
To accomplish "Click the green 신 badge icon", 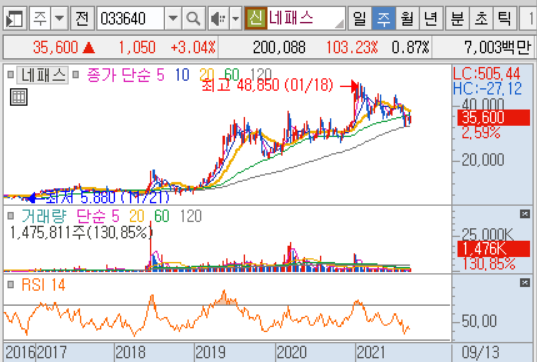I will pyautogui.click(x=255, y=18).
